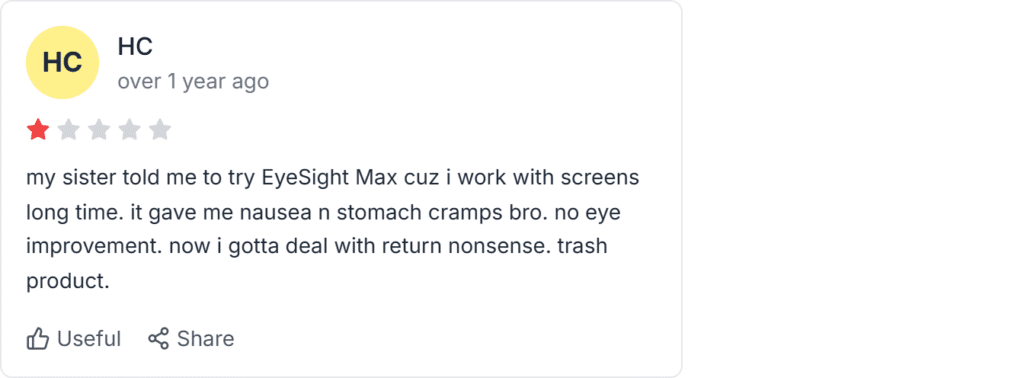Click blank white space outside review card
Screen dimensions: 1024x378
tap(849, 189)
